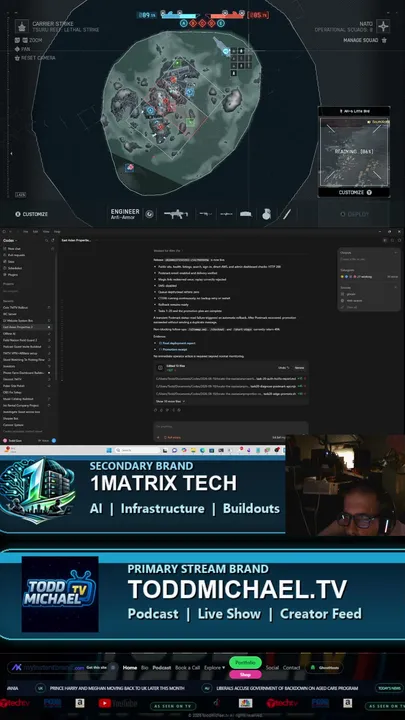Choose the anti-tank mine gadget slot
The height and width of the screenshot is (720, 405).
(x=246, y=214)
